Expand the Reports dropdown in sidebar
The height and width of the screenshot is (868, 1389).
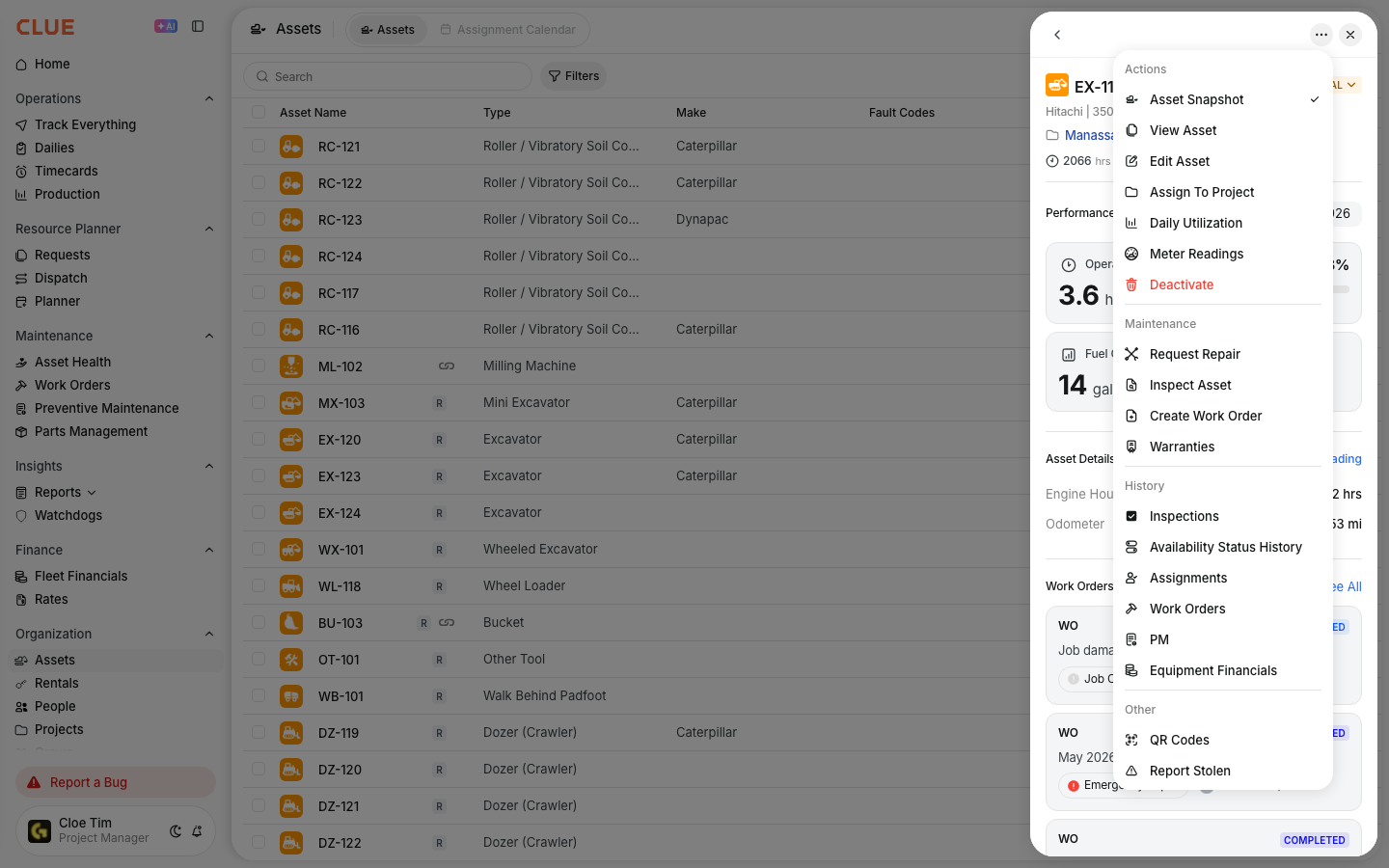pos(92,493)
